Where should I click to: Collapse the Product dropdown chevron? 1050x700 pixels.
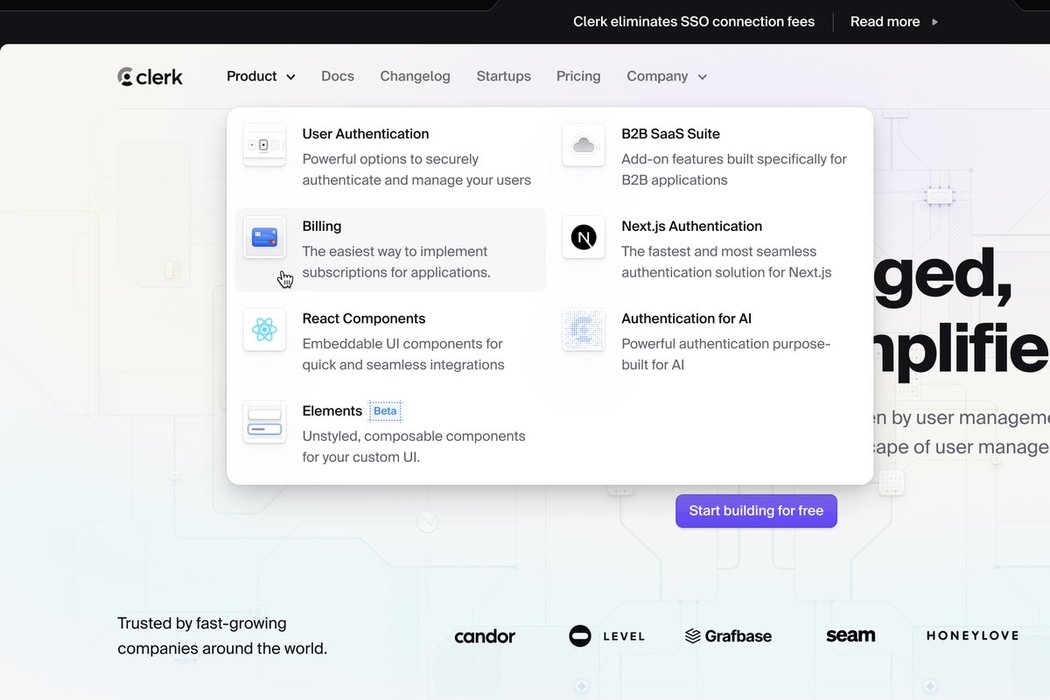tap(291, 77)
